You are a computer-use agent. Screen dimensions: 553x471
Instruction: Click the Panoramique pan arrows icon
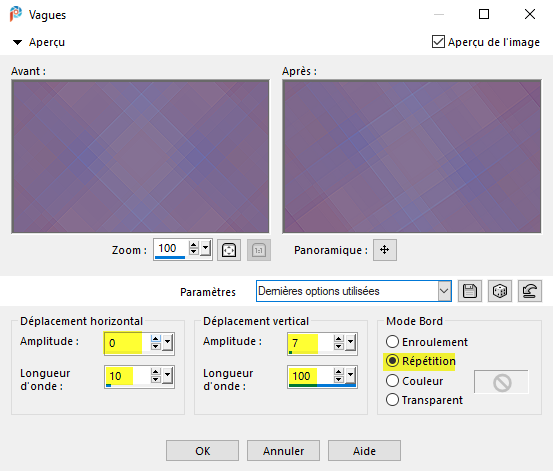coord(385,250)
